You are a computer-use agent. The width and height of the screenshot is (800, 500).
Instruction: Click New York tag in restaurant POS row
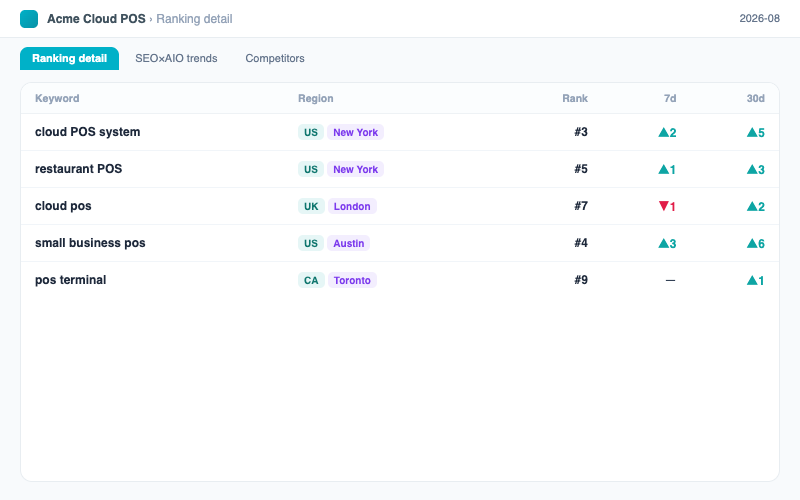tap(356, 169)
